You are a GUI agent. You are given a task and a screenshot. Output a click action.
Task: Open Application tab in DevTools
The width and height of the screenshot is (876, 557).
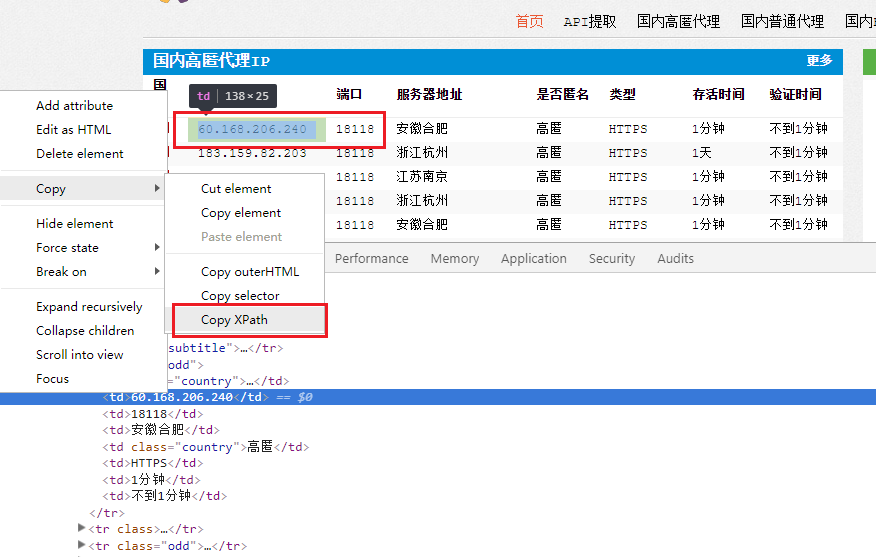(534, 259)
